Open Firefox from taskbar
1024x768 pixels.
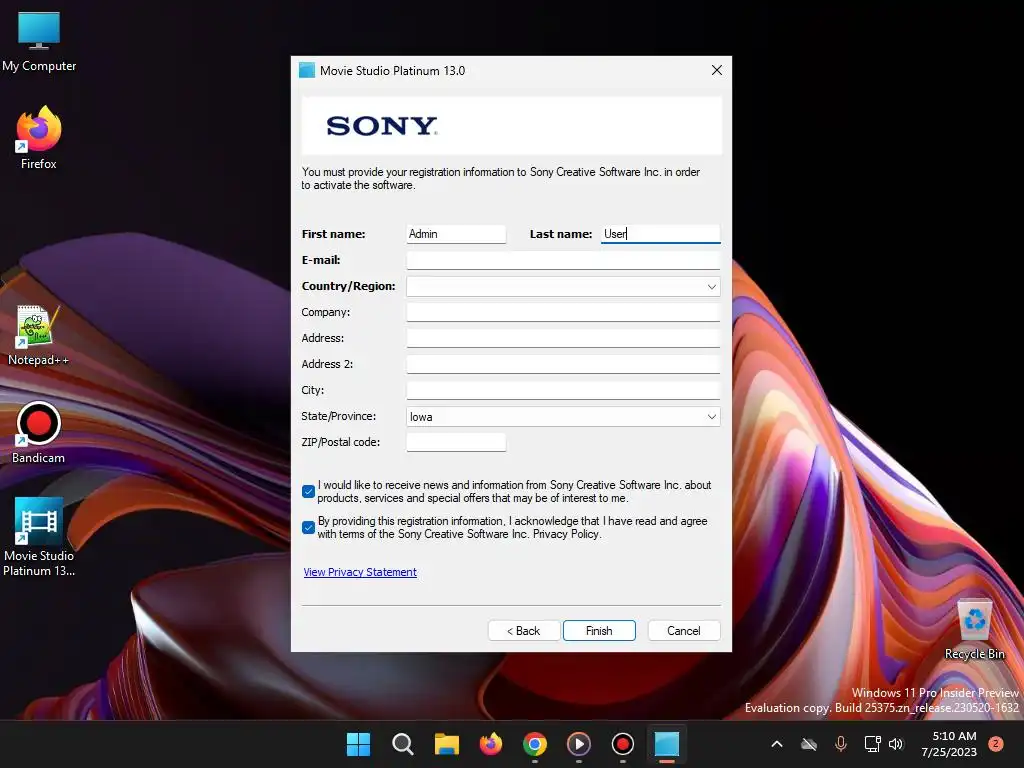(x=490, y=744)
